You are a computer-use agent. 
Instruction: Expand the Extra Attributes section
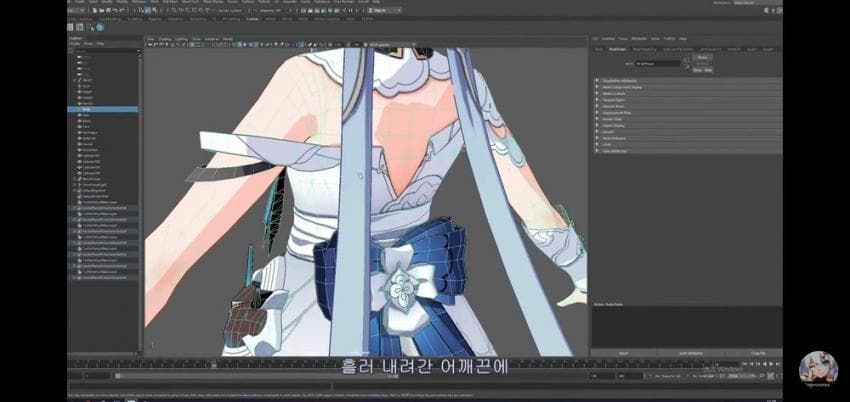[x=687, y=151]
